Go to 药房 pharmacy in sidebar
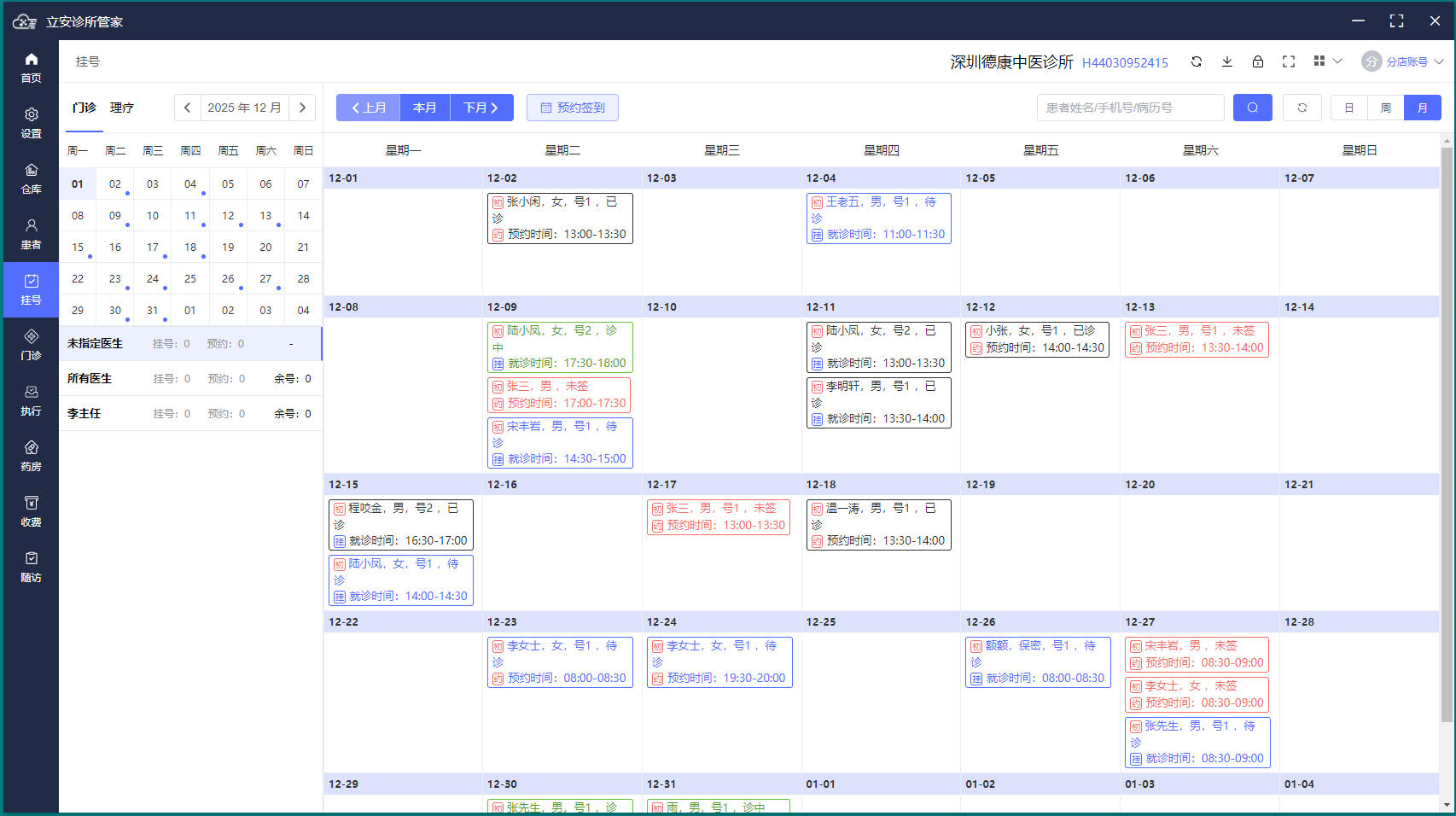Screen dimensions: 1456x816 click(31, 456)
